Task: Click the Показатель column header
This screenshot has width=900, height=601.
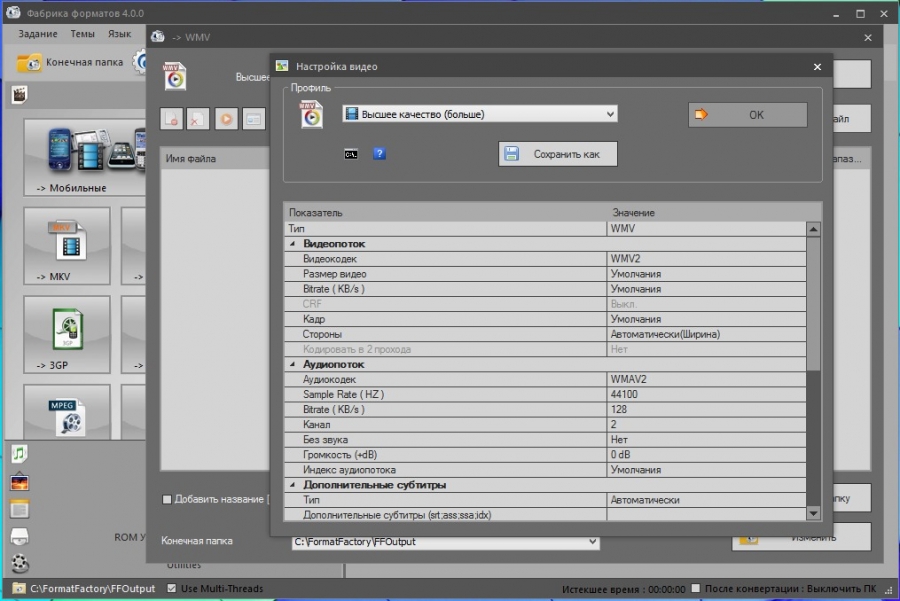Action: coord(445,212)
